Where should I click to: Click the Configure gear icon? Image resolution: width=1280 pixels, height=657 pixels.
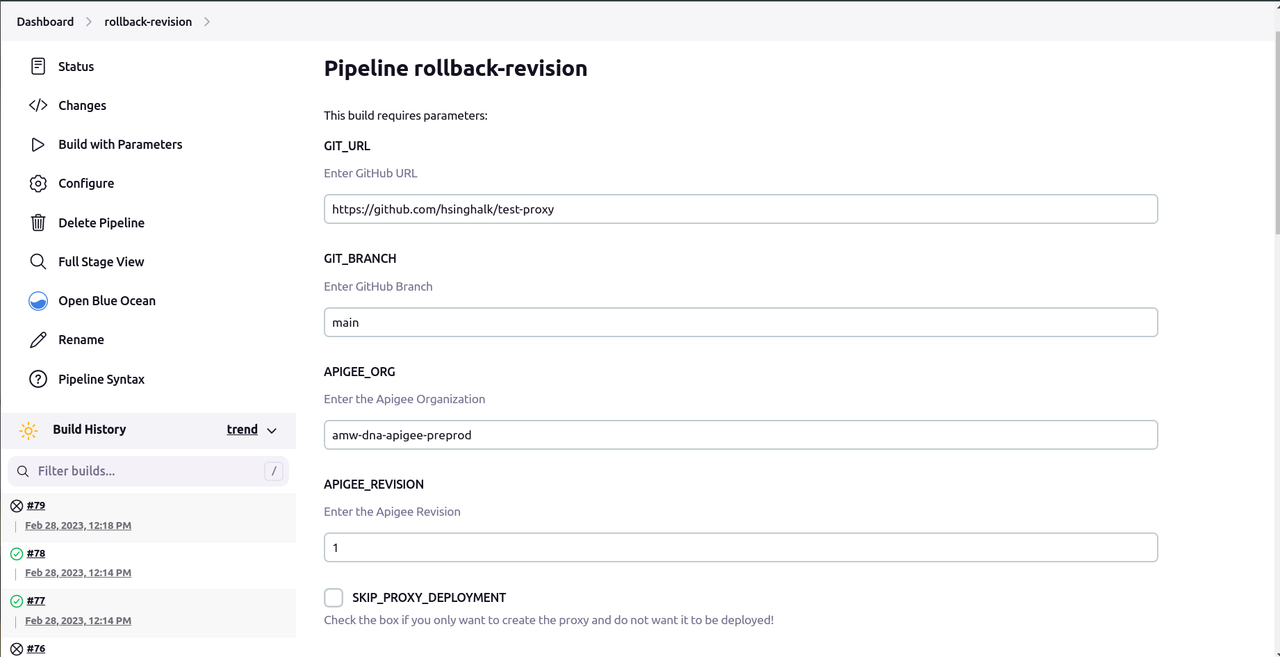(38, 183)
